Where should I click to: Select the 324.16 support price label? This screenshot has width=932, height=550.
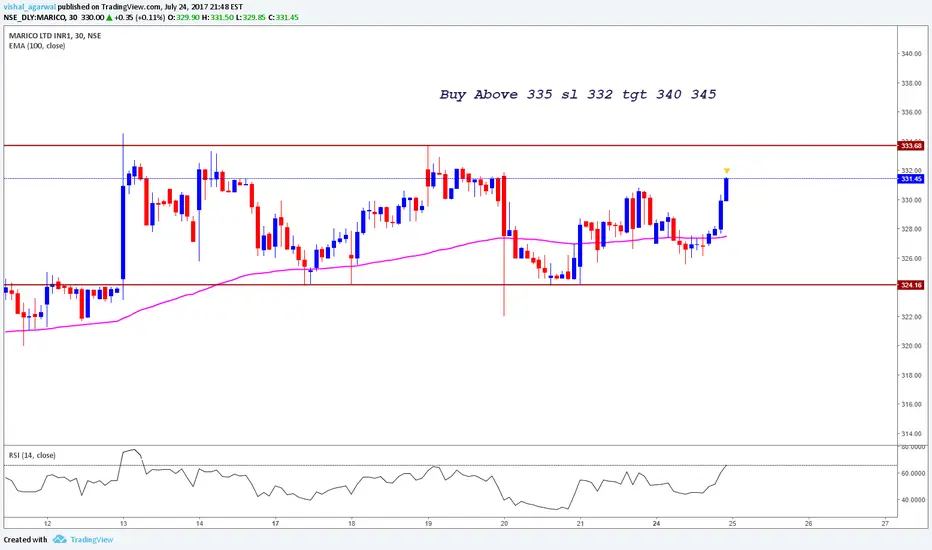point(911,285)
